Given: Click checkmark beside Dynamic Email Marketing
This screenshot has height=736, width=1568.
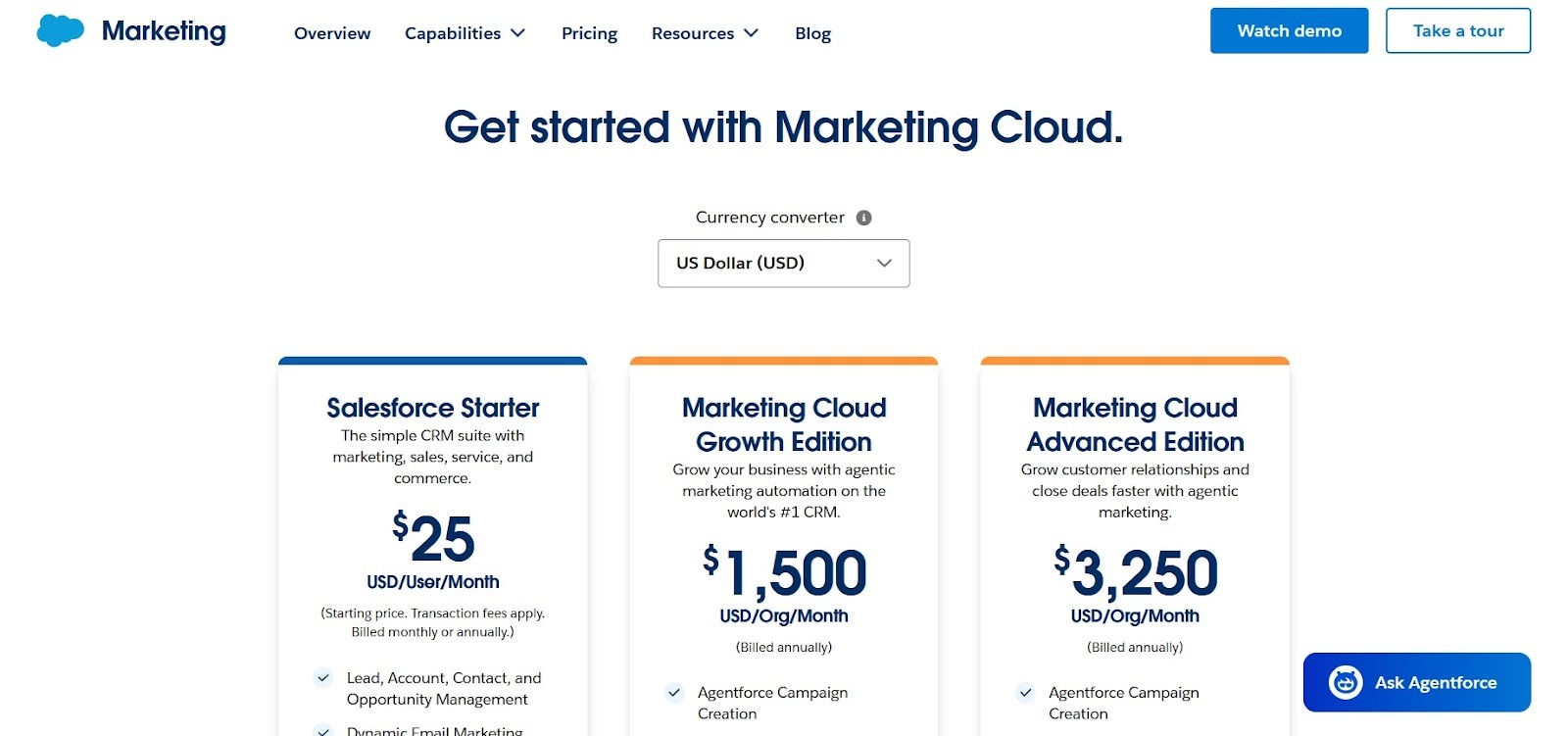Looking at the screenshot, I should point(322,730).
